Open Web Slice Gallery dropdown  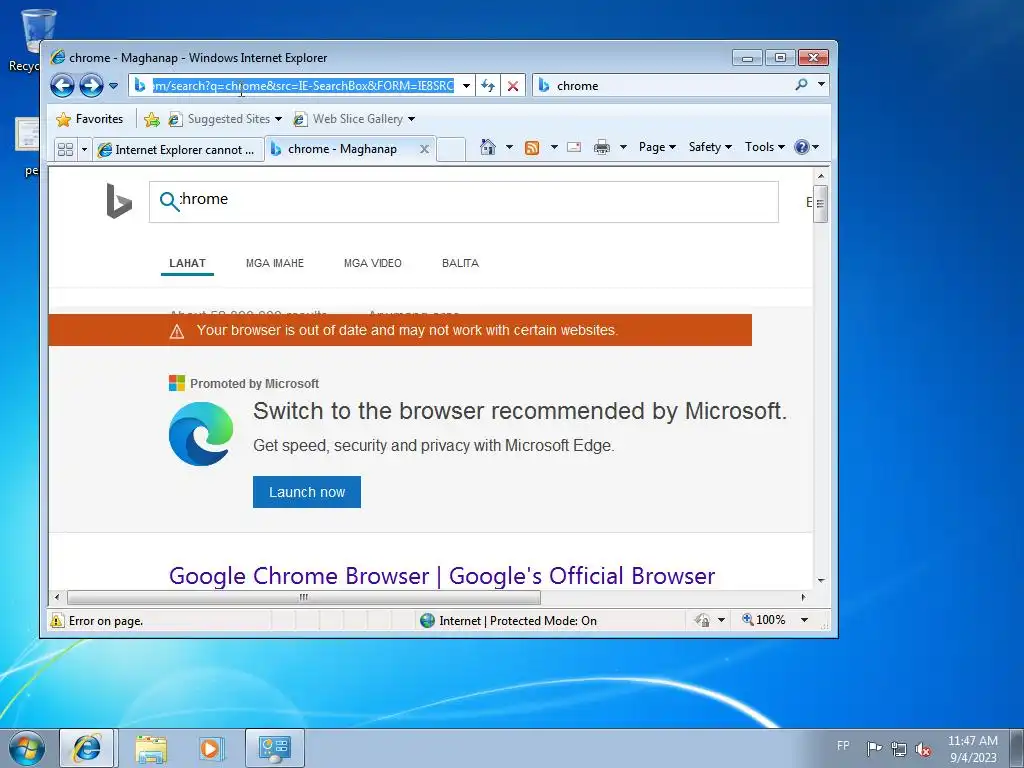(355, 119)
